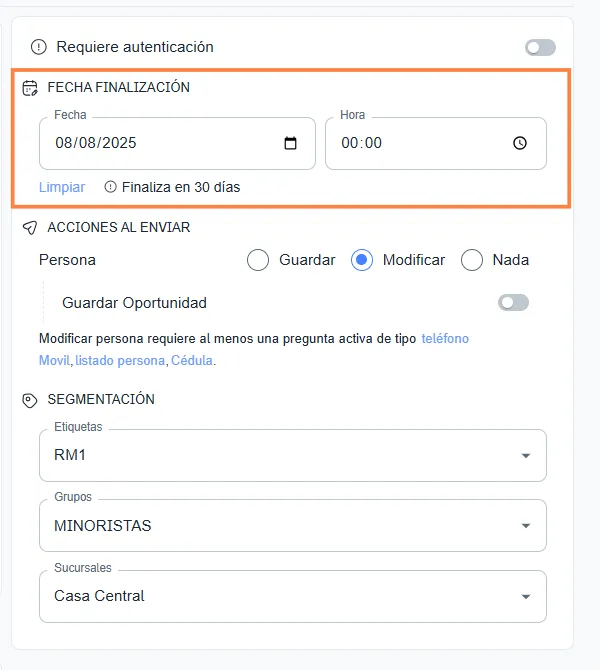The image size is (600, 670).
Task: Open the teléfono Movil link
Action: click(445, 339)
